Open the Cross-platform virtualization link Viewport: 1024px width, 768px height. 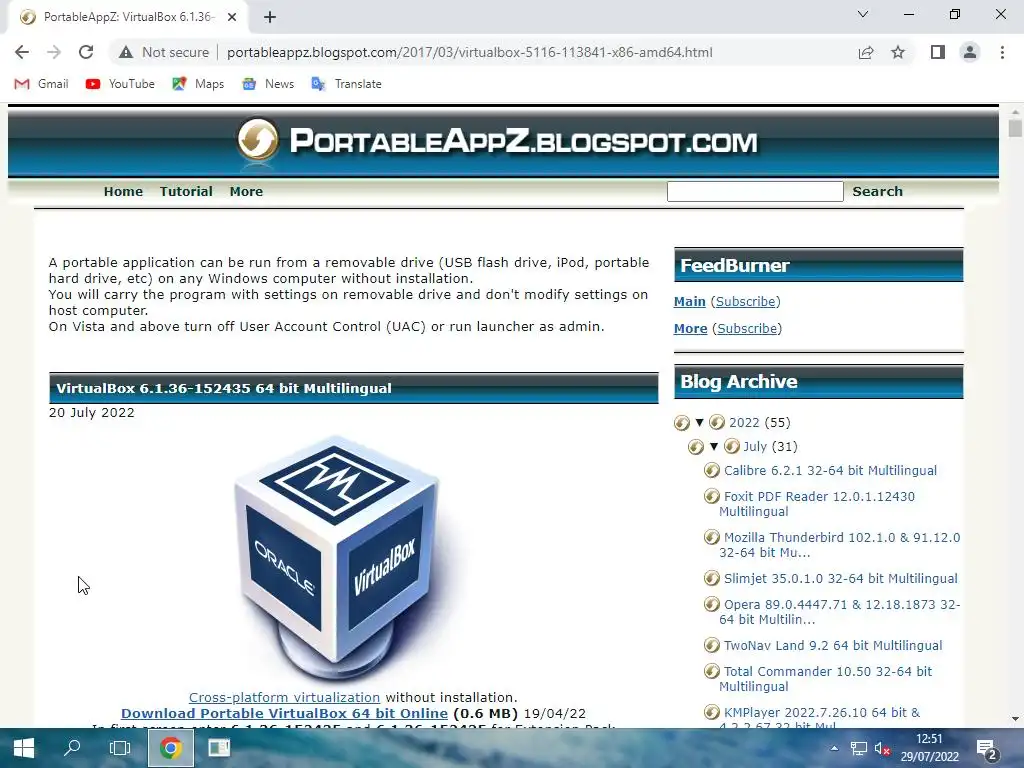click(284, 697)
